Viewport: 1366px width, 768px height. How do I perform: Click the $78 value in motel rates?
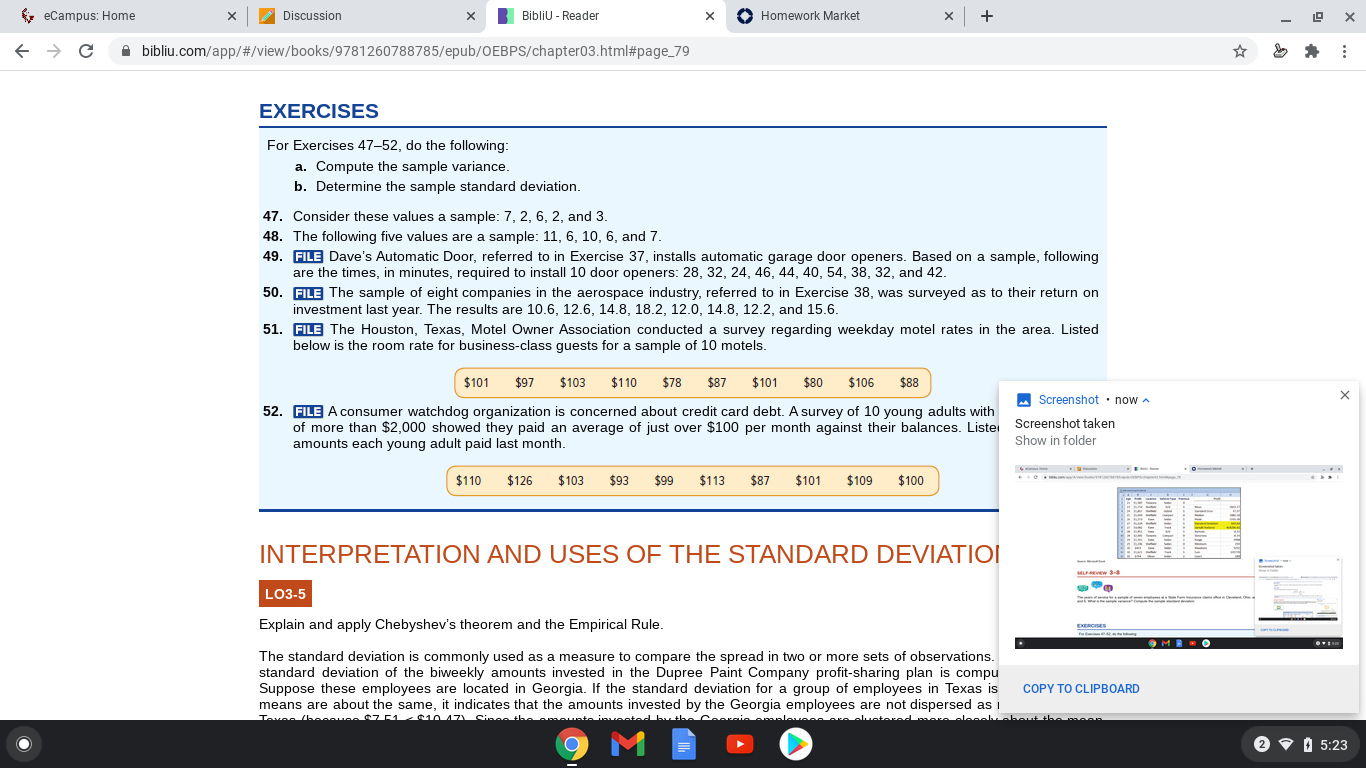coord(672,383)
